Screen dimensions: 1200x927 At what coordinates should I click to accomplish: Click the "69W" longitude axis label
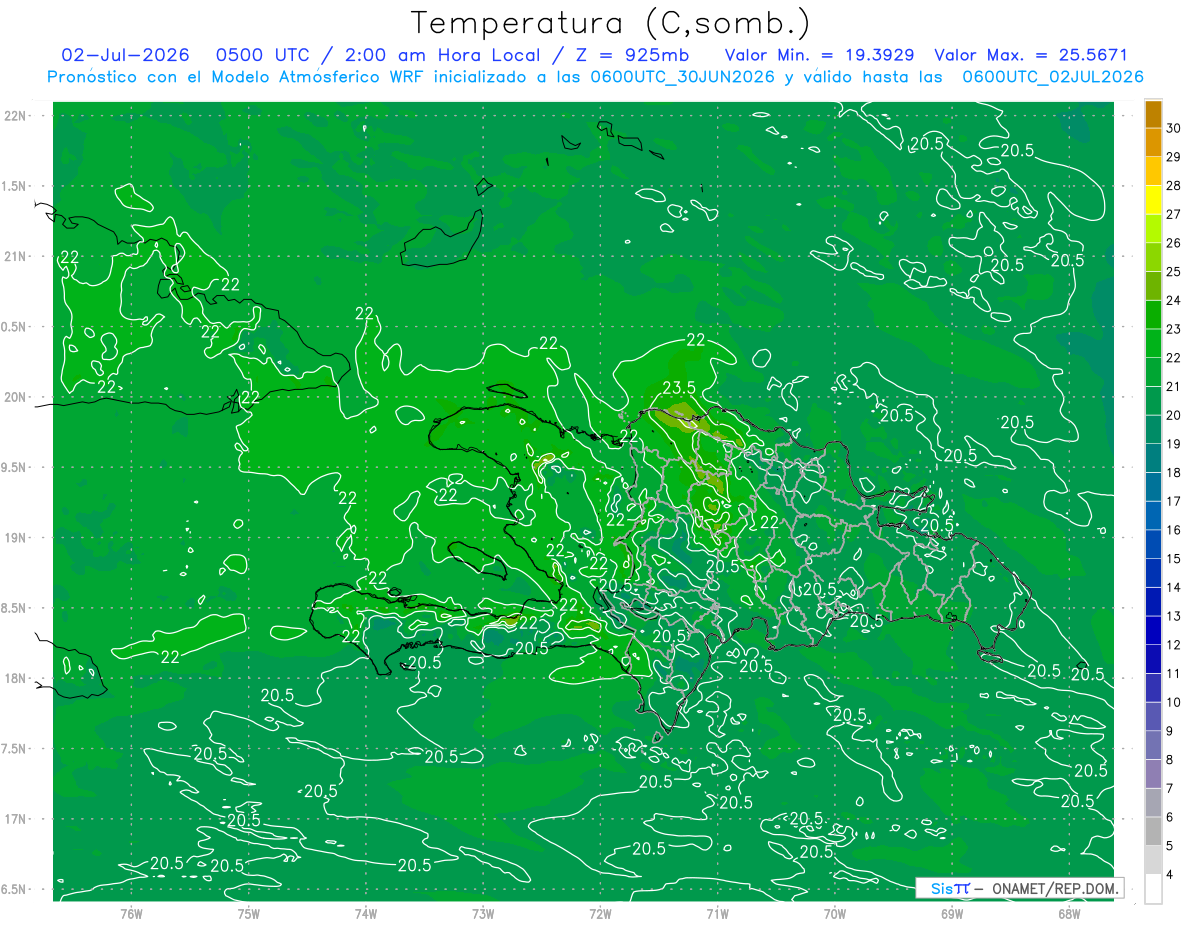[x=952, y=914]
